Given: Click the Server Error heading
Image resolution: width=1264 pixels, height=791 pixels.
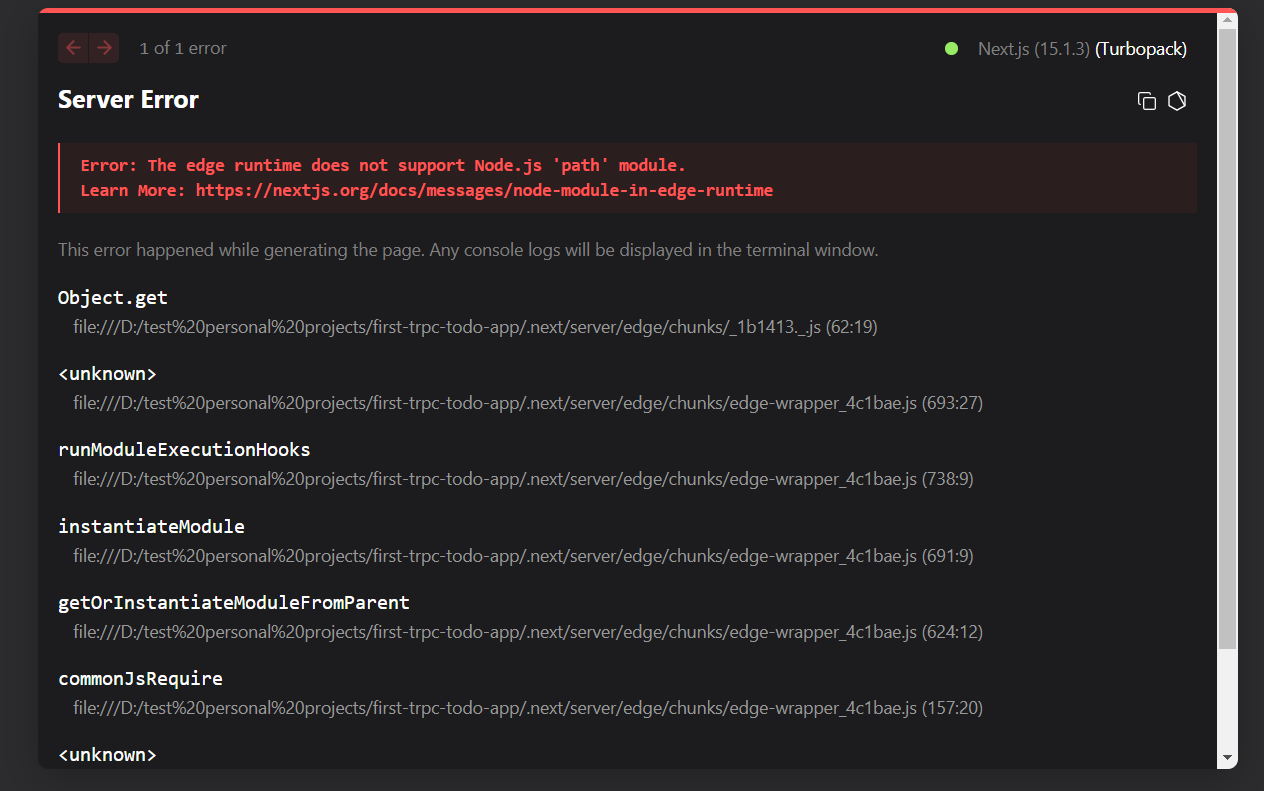Looking at the screenshot, I should coord(128,99).
